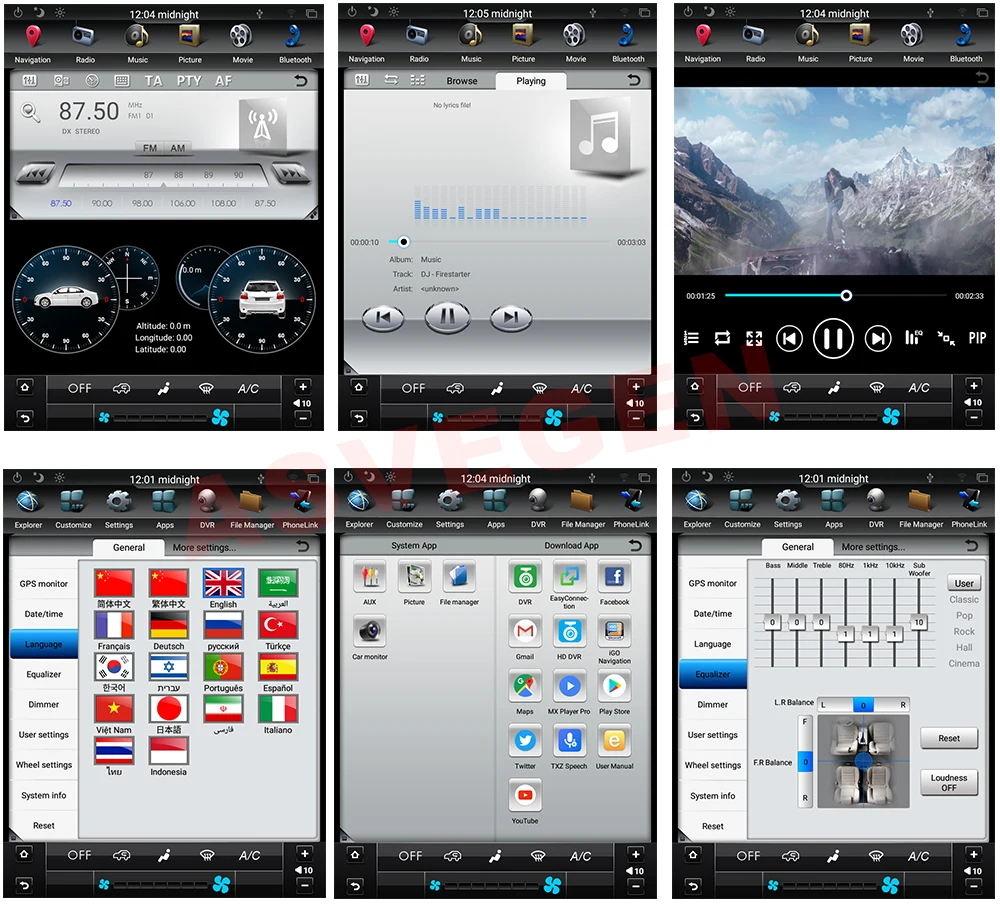Seek backward with the radio rewind arrows
Screen dimensions: 1000x916
click(35, 174)
